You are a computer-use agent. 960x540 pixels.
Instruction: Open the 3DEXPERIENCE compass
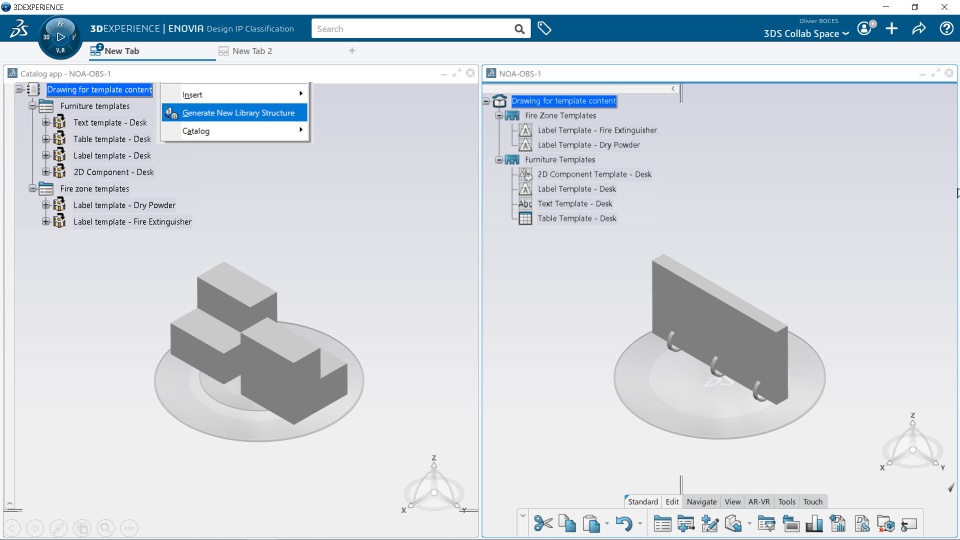pos(60,37)
